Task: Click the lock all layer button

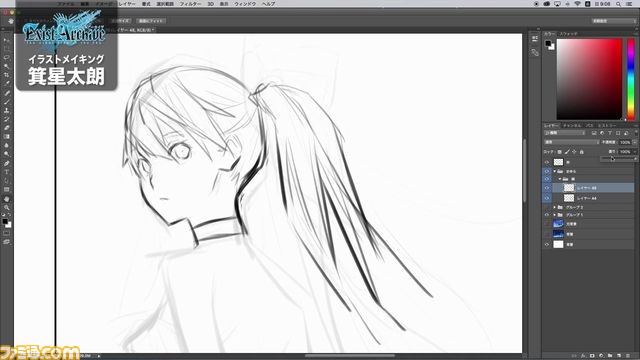Action: pyautogui.click(x=582, y=152)
